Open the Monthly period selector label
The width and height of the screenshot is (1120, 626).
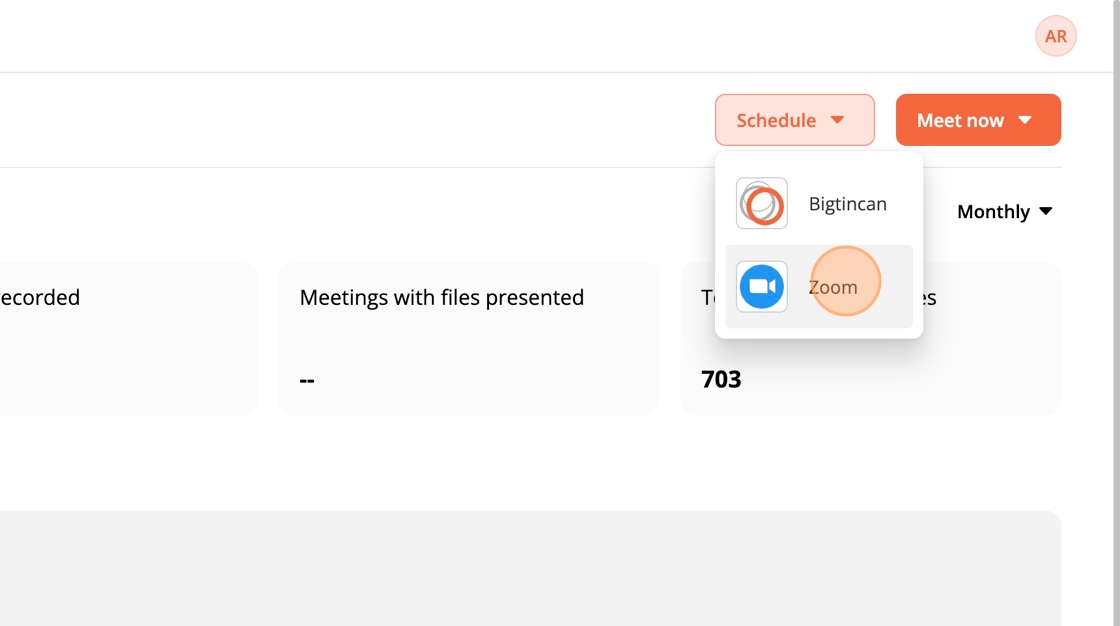(992, 212)
